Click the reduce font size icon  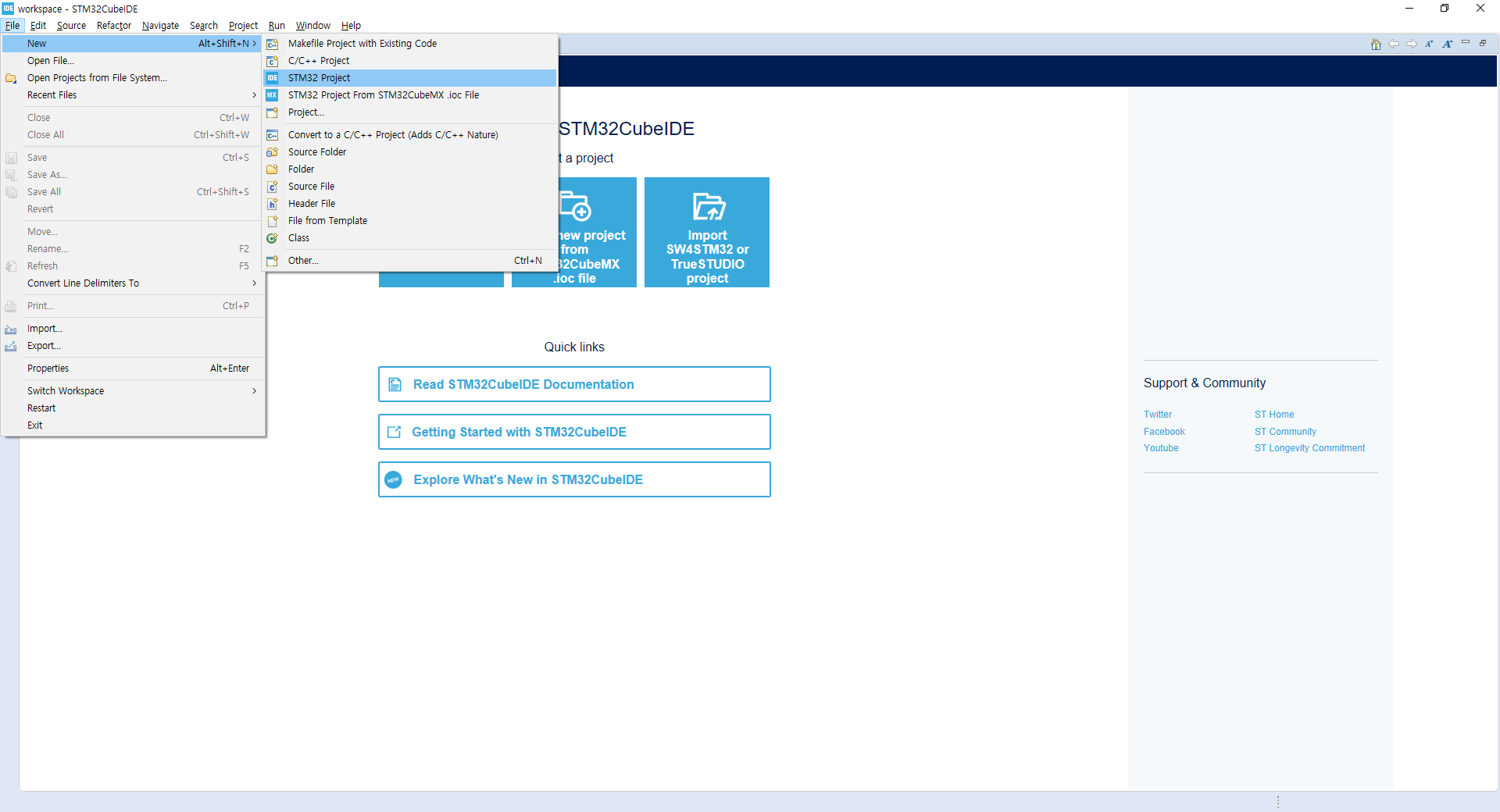click(1429, 45)
